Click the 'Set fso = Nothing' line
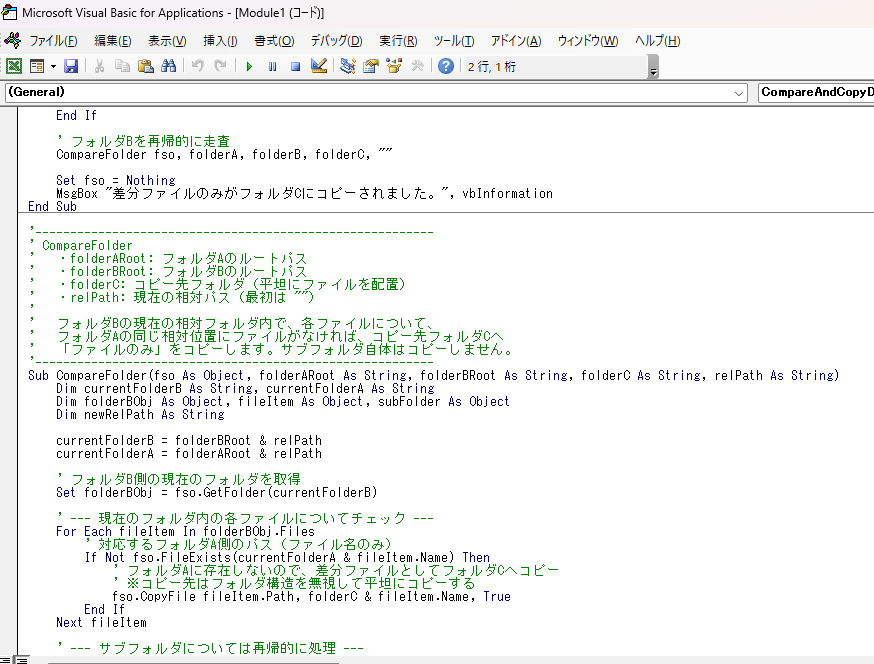 115,181
